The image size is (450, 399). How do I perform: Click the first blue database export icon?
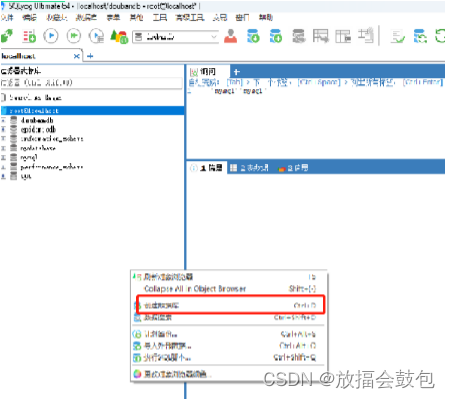point(253,36)
